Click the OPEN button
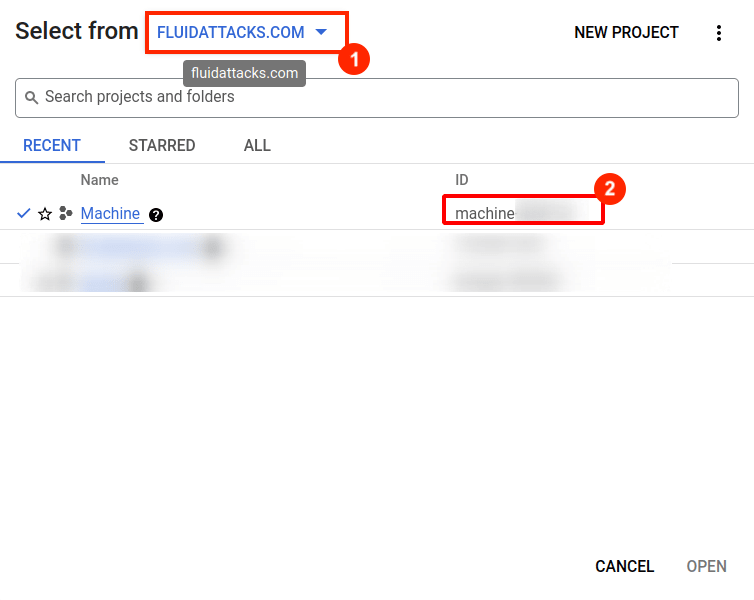The height and width of the screenshot is (600, 754). [x=706, y=566]
